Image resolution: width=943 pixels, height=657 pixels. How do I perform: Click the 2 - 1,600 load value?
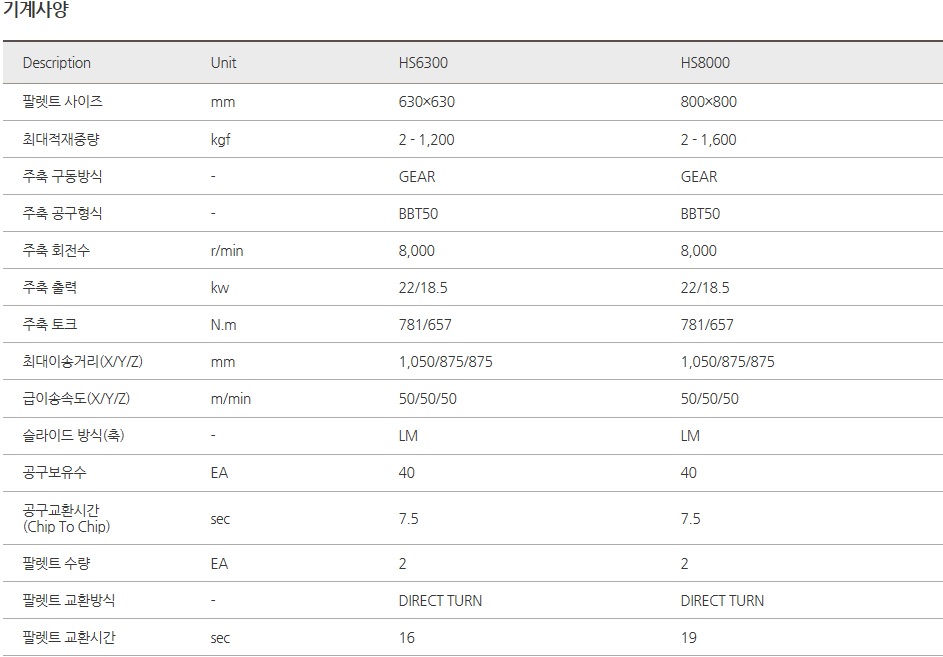[708, 140]
